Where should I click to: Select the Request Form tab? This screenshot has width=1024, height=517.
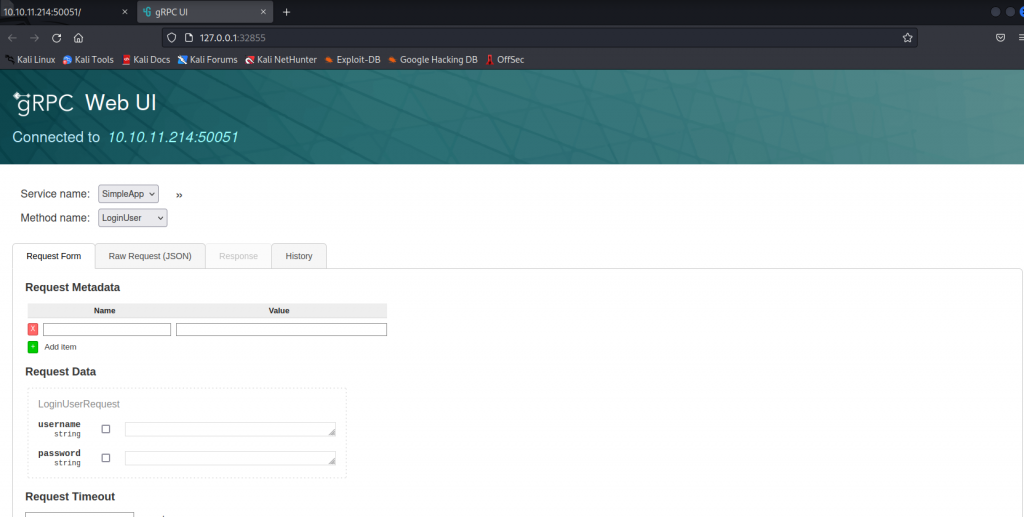(x=54, y=256)
